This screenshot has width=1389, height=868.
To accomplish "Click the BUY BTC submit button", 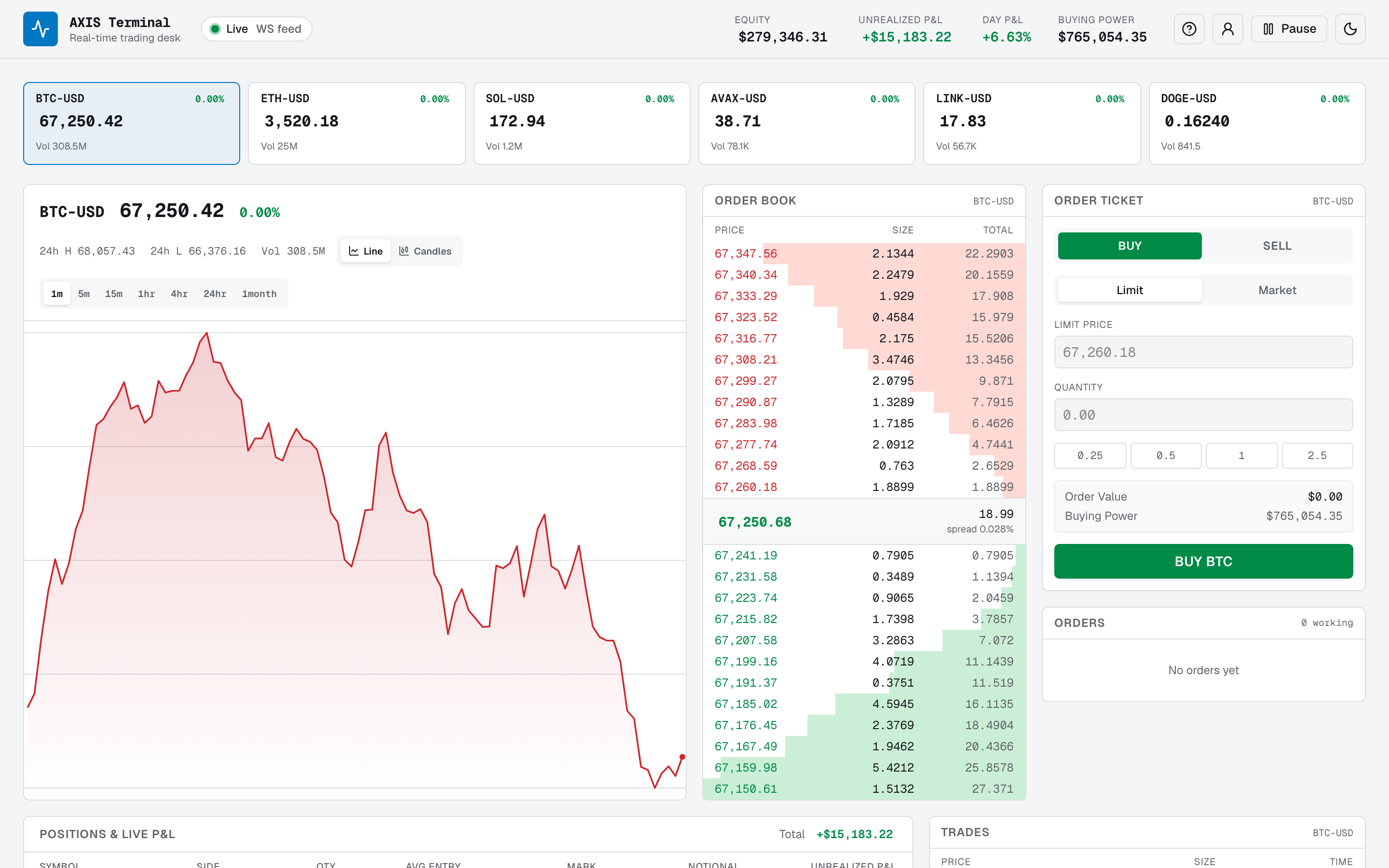I will [1203, 561].
